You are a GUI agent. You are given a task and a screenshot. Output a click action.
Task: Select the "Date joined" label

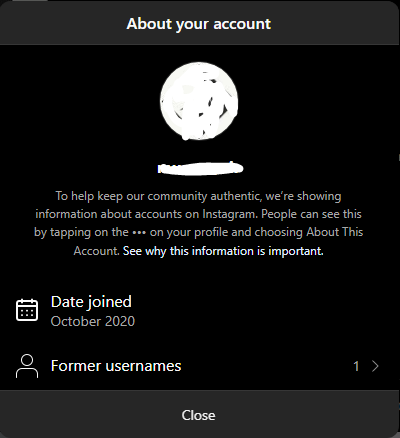pos(91,302)
